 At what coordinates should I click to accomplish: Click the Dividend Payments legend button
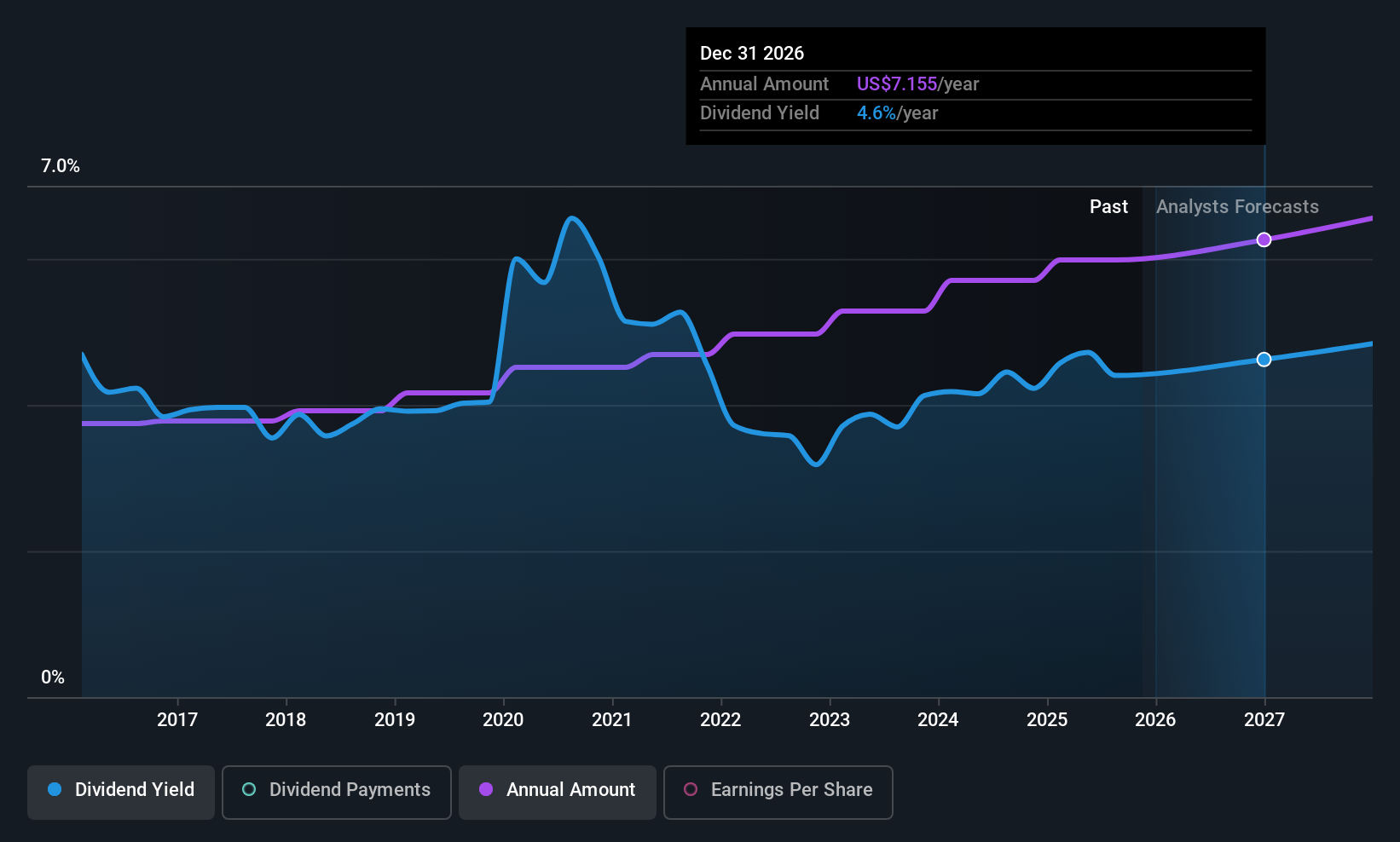tap(336, 790)
